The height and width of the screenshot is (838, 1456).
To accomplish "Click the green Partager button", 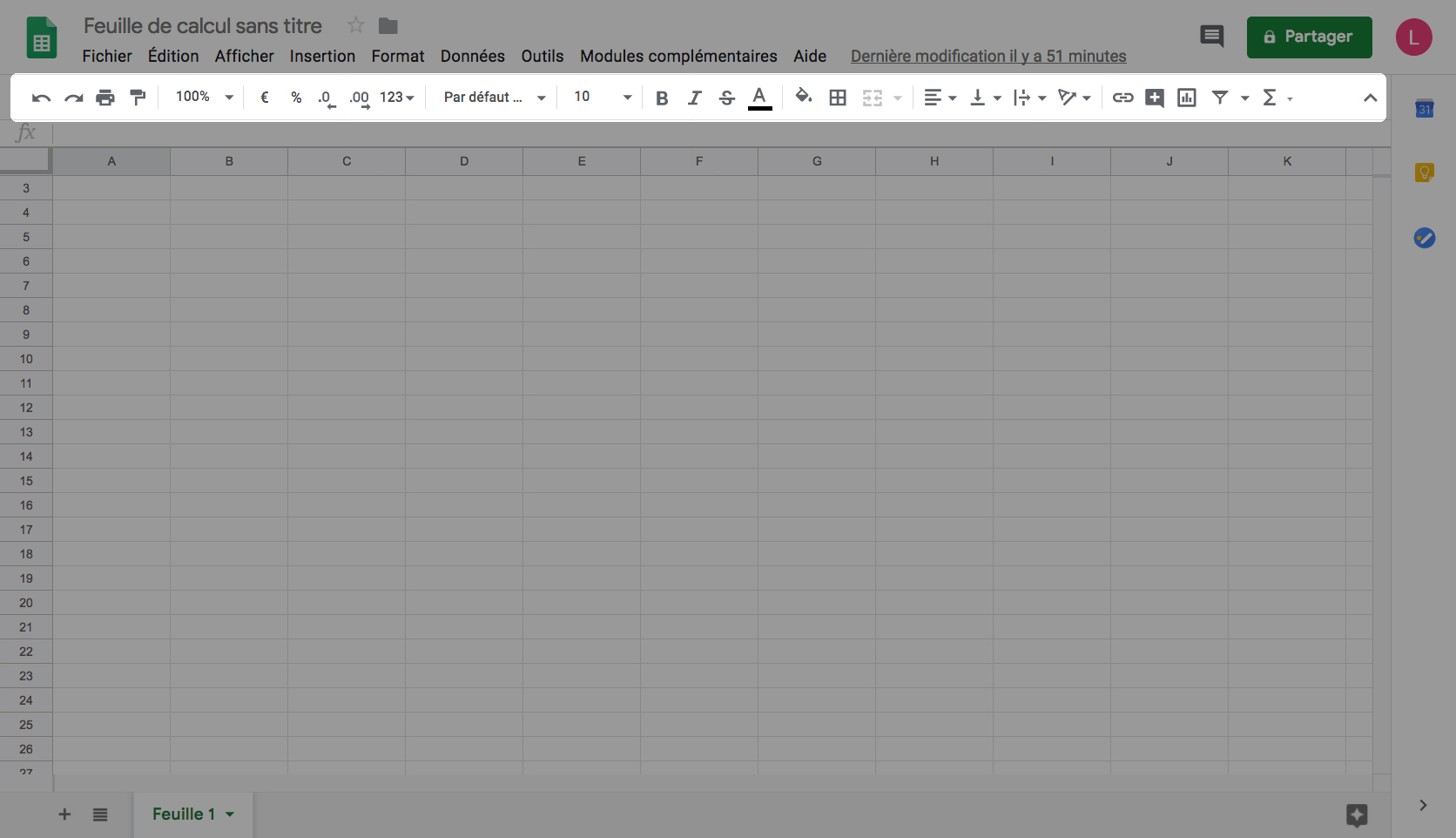I will tap(1310, 37).
